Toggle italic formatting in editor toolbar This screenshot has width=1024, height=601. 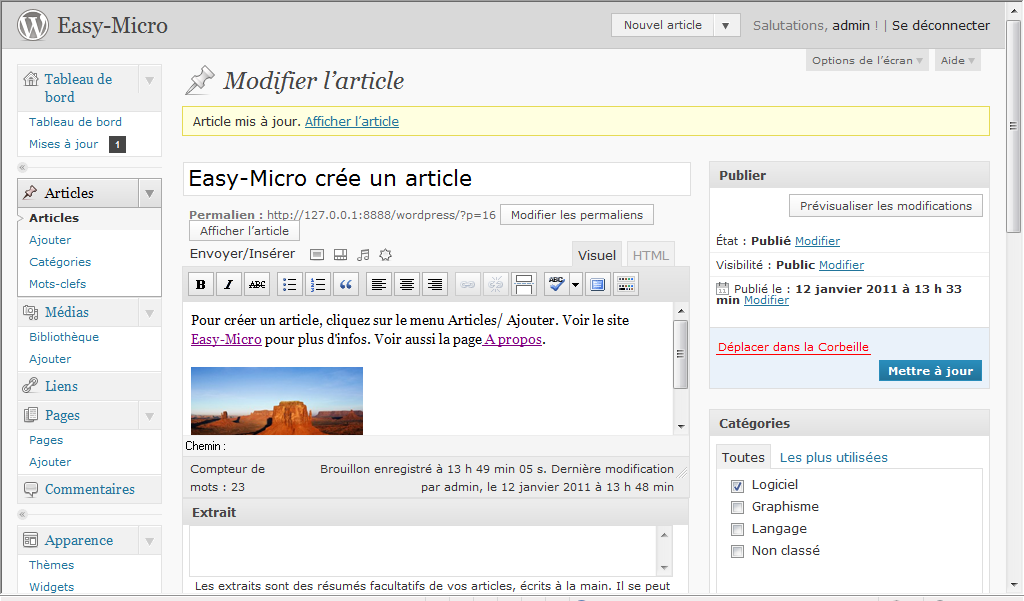pyautogui.click(x=229, y=284)
